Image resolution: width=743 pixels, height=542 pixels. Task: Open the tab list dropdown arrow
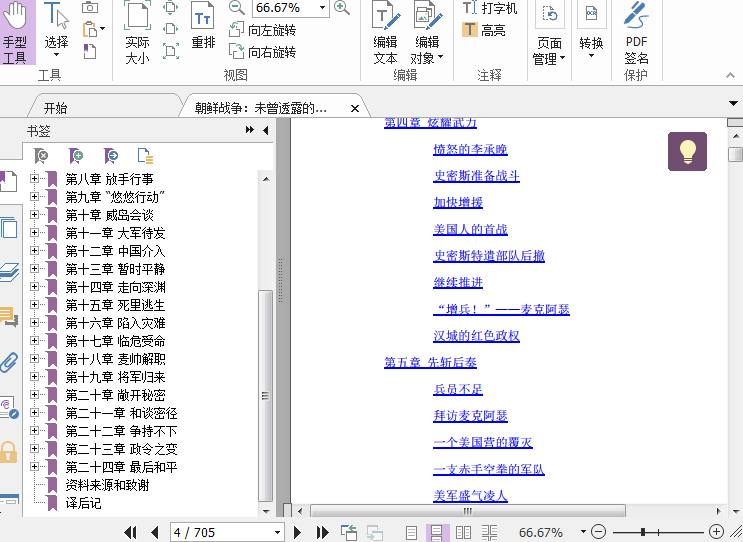(733, 103)
